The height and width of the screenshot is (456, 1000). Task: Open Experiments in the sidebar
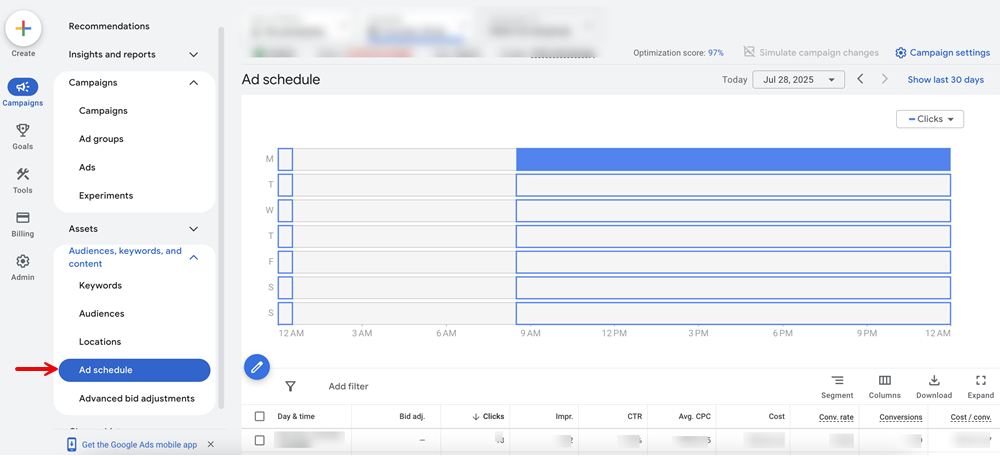(x=106, y=195)
